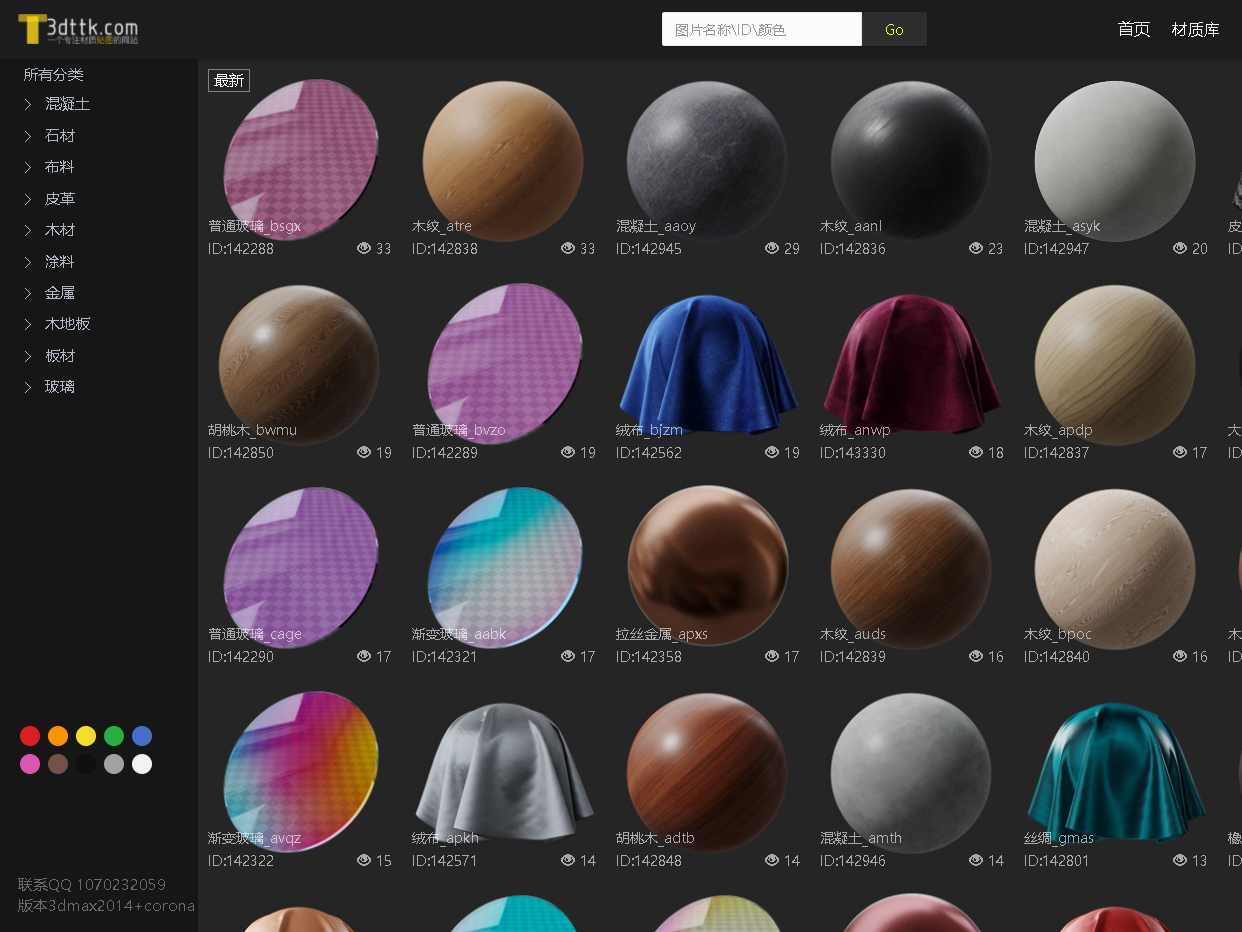
Task: Open the 木纹_atre wood sphere thumbnail
Action: pyautogui.click(x=503, y=160)
